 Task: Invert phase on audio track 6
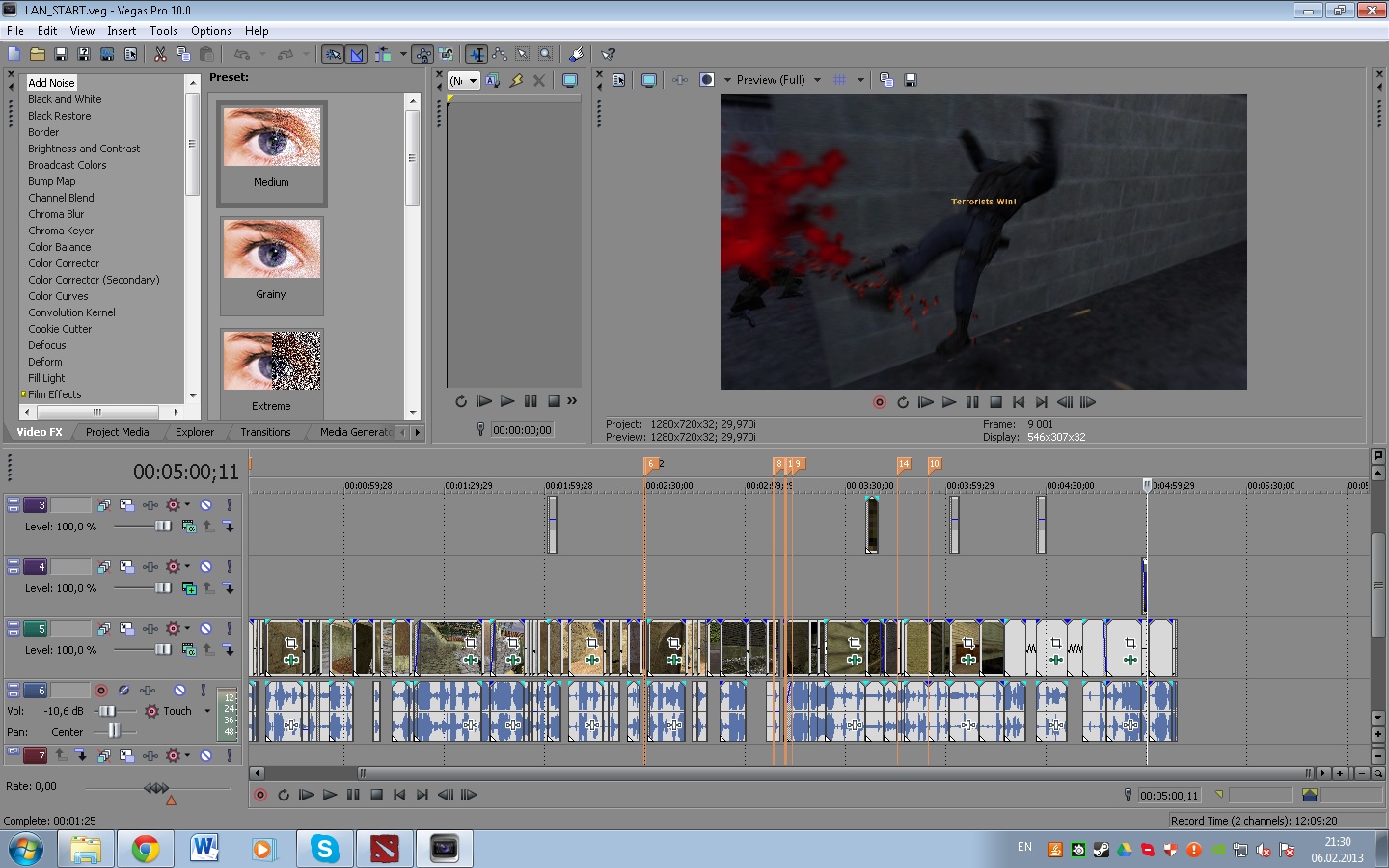[x=123, y=690]
